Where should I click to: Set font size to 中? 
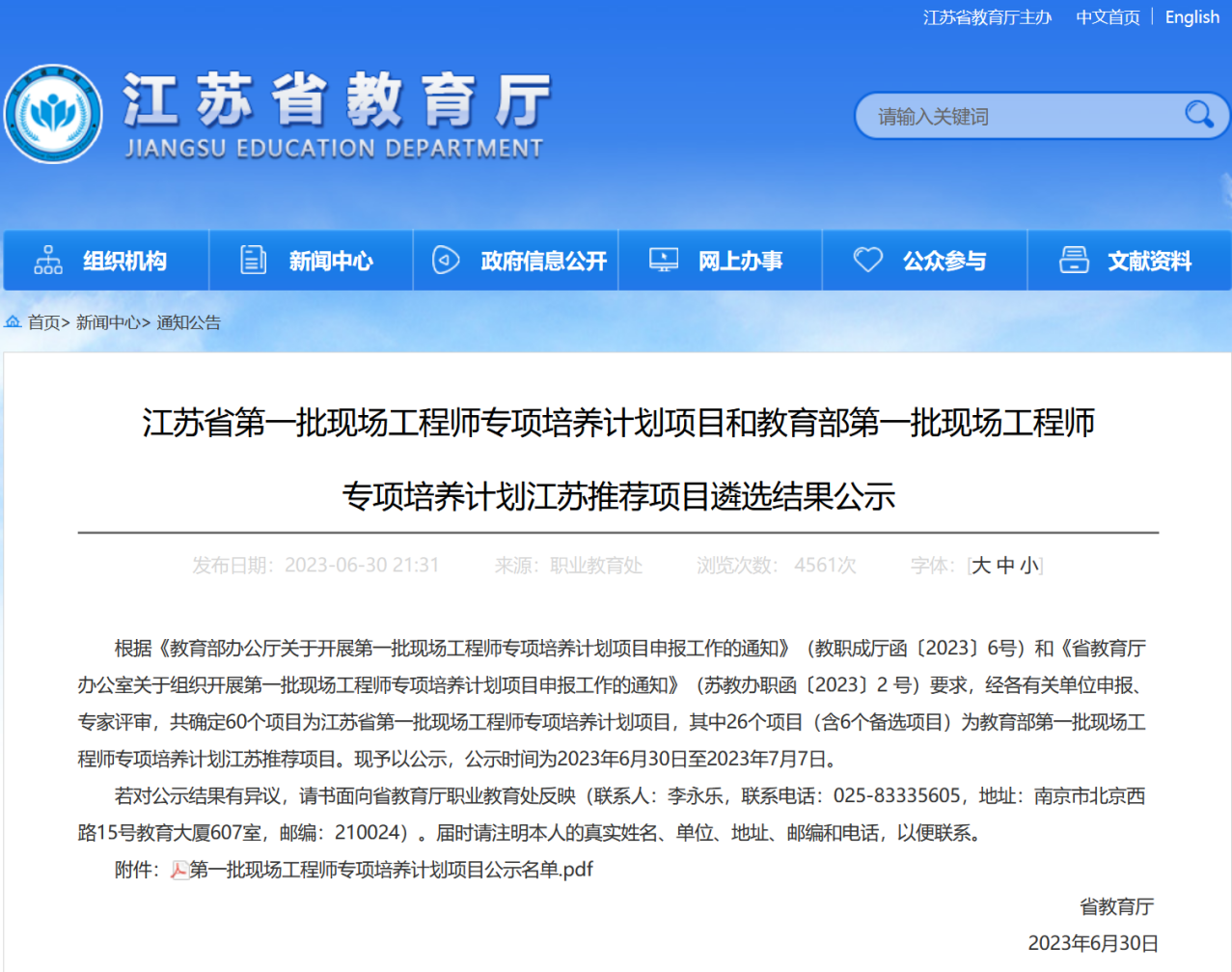1005,566
